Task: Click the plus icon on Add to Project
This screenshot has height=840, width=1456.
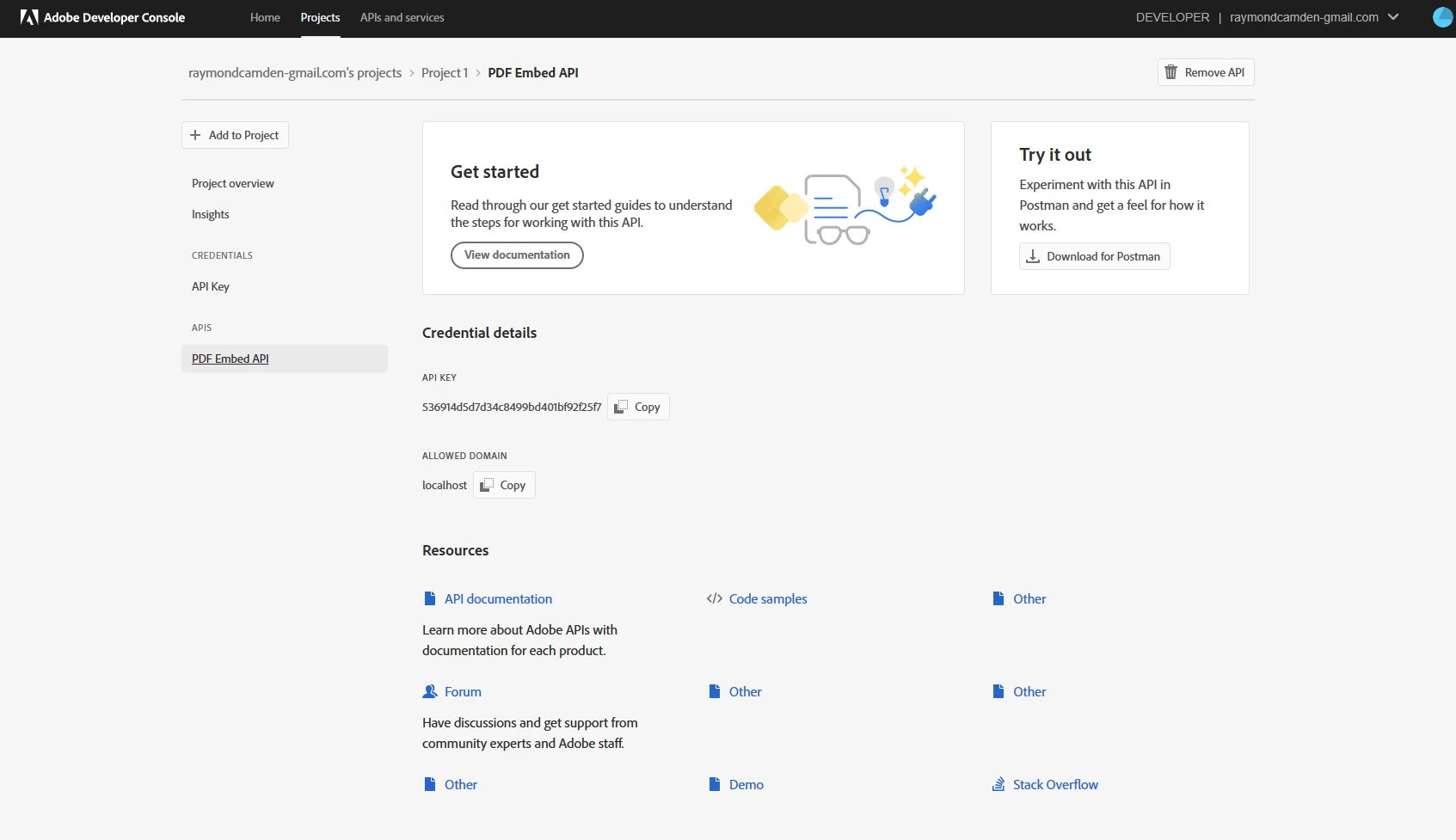Action: (195, 135)
